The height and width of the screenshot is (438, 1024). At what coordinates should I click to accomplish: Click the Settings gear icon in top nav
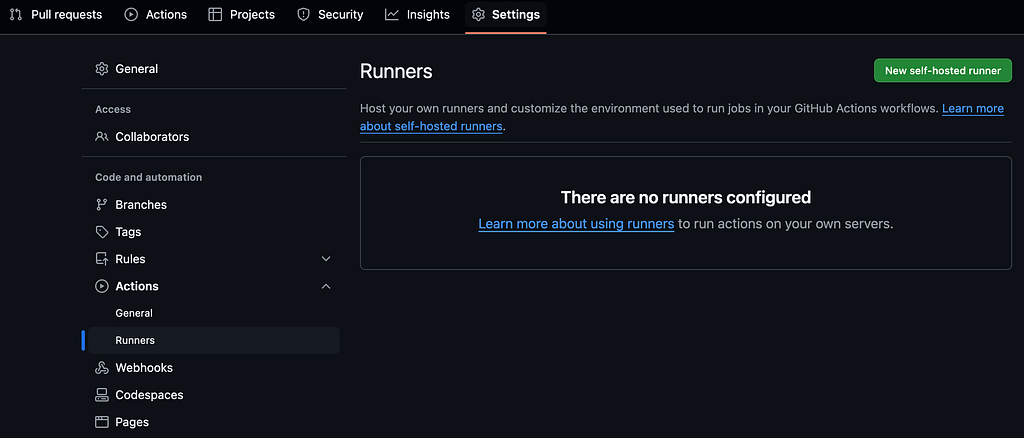(479, 14)
